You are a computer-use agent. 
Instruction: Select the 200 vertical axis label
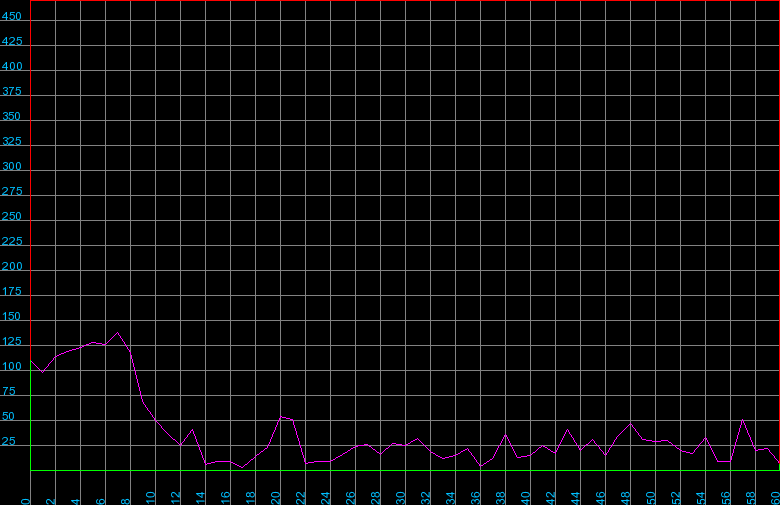click(x=12, y=266)
